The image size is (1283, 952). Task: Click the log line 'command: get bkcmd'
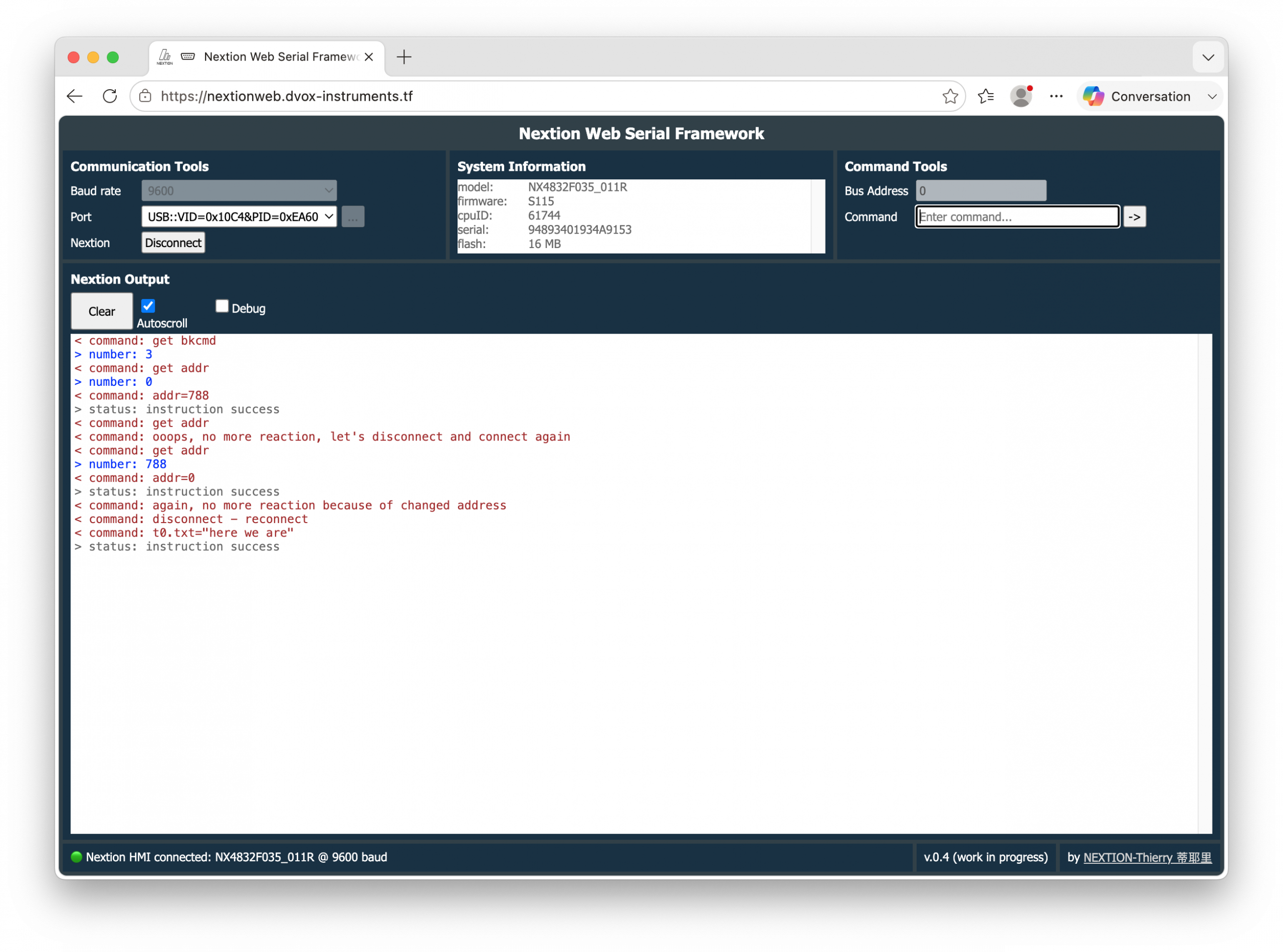(145, 341)
